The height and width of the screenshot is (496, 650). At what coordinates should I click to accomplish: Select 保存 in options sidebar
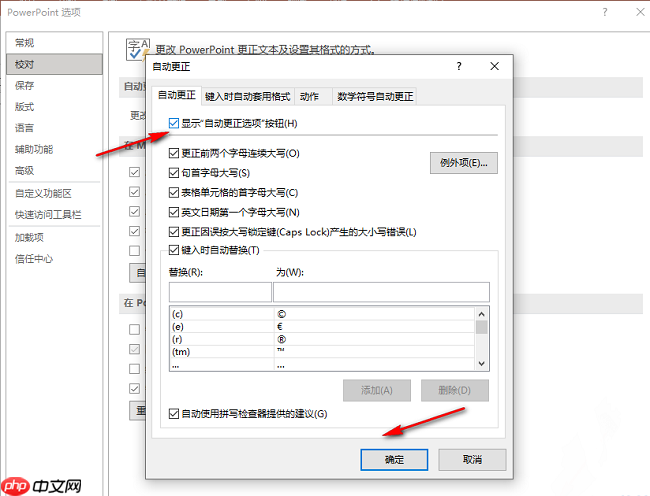pos(54,85)
